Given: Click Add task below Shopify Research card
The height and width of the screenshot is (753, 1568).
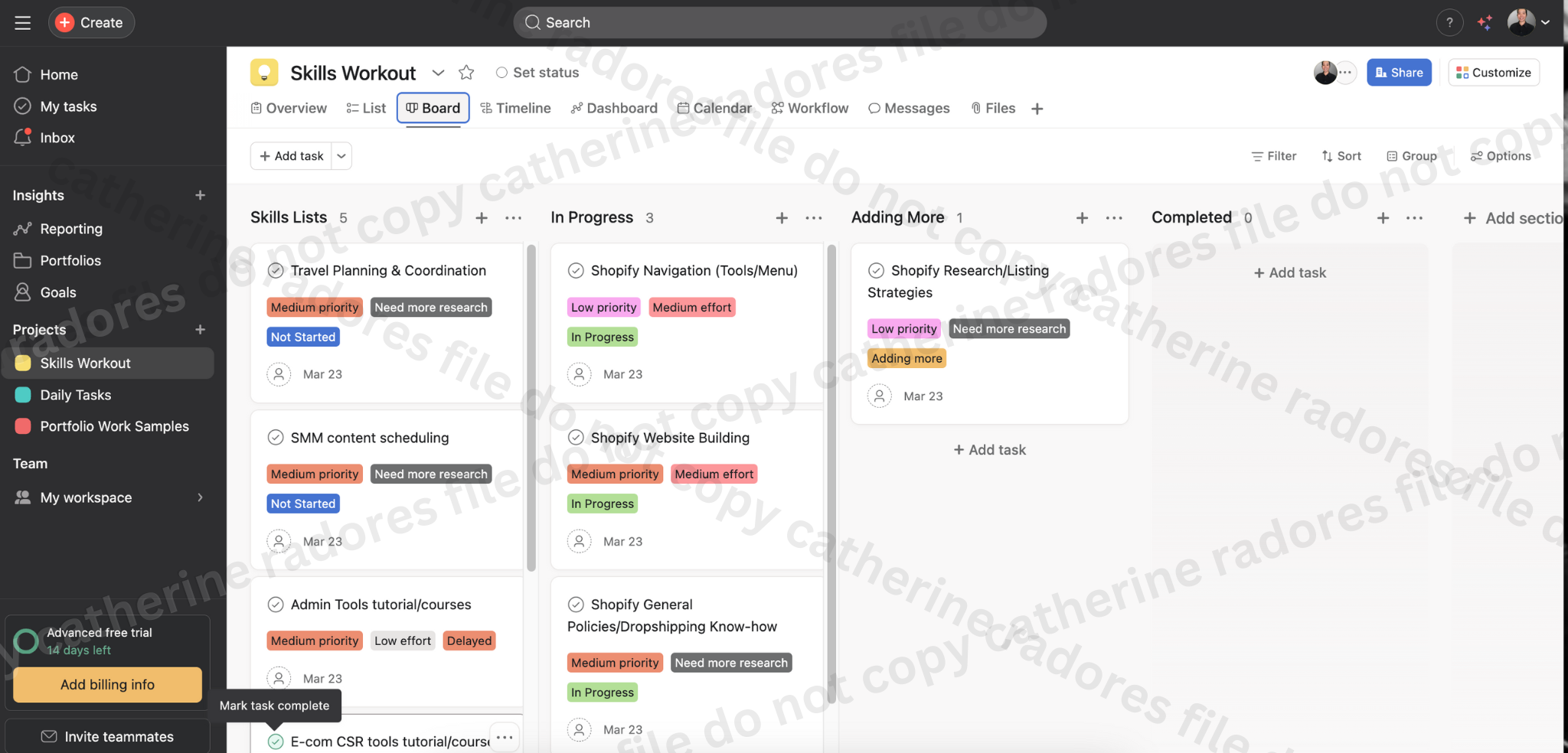Looking at the screenshot, I should point(990,450).
